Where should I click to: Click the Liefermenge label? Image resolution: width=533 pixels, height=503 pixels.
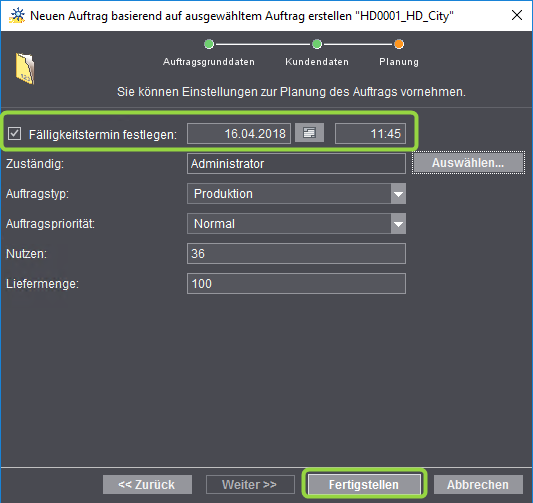click(42, 284)
